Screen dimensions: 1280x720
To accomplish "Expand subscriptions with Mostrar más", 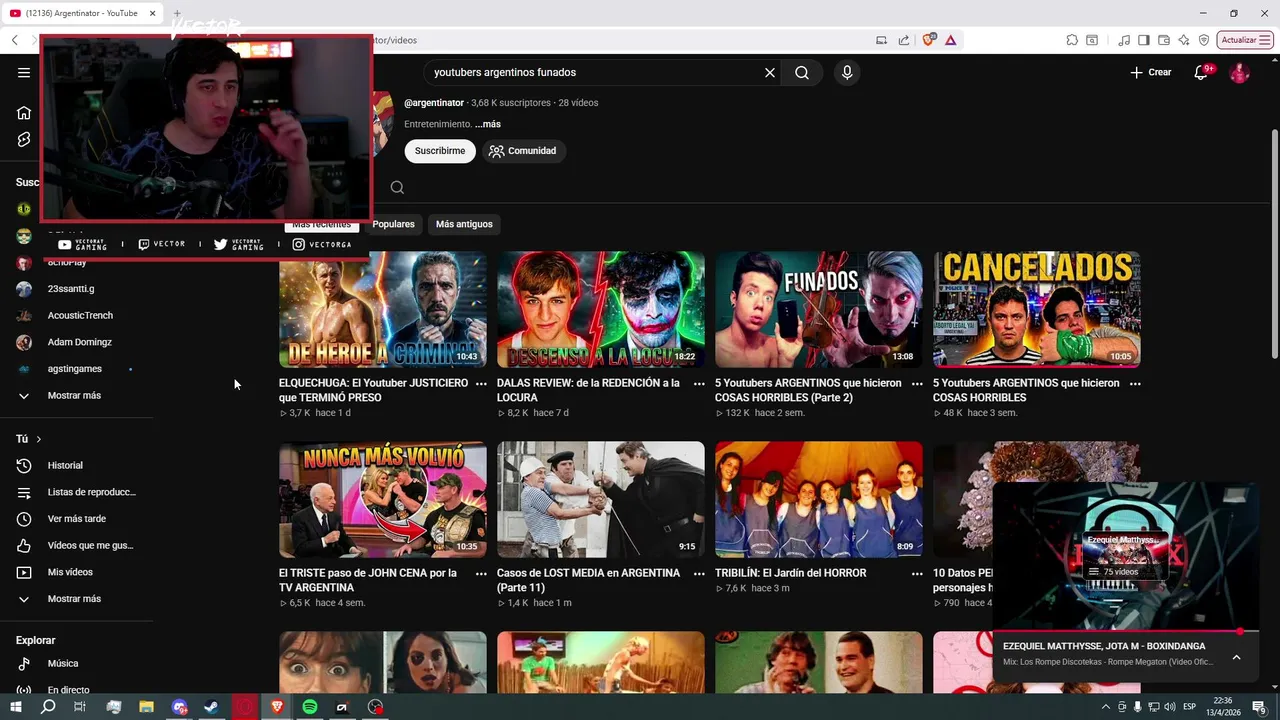I will [x=74, y=395].
